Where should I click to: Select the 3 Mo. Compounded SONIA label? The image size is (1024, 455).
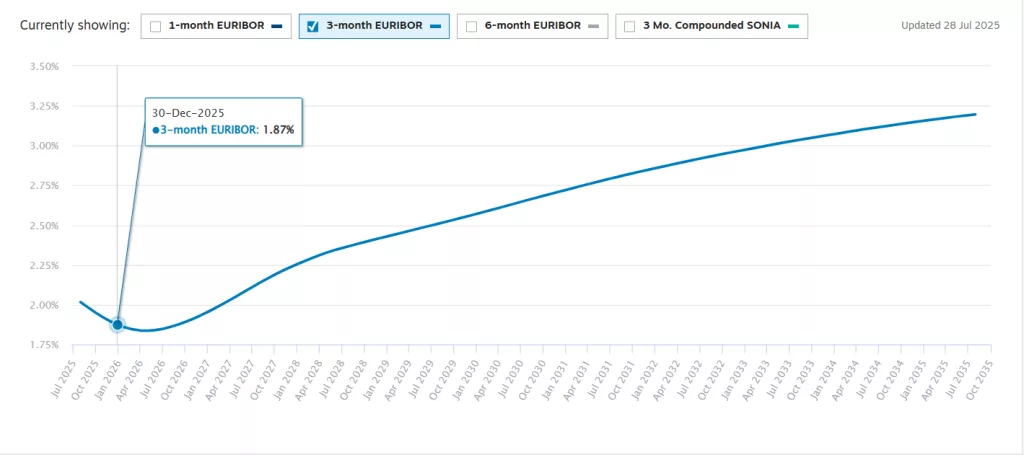coord(711,27)
